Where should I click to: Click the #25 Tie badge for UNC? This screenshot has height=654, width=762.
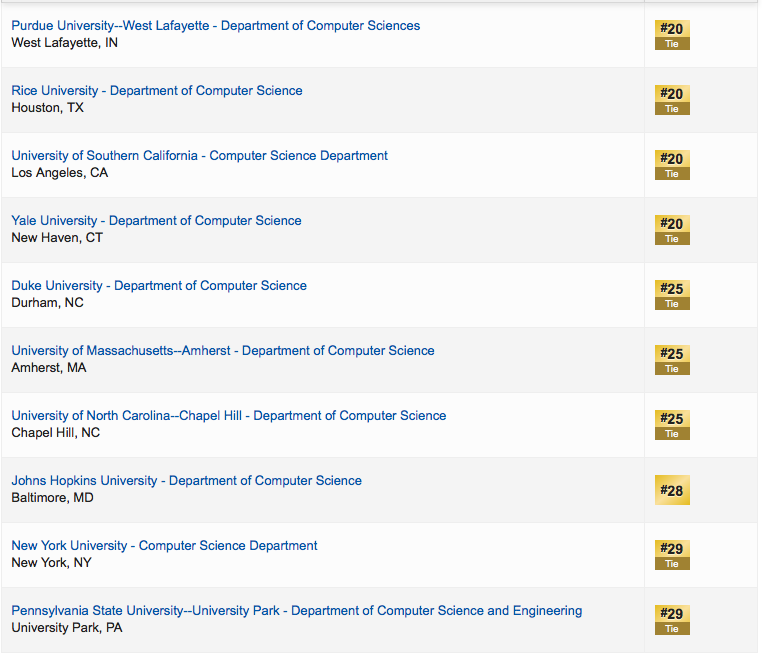(672, 425)
